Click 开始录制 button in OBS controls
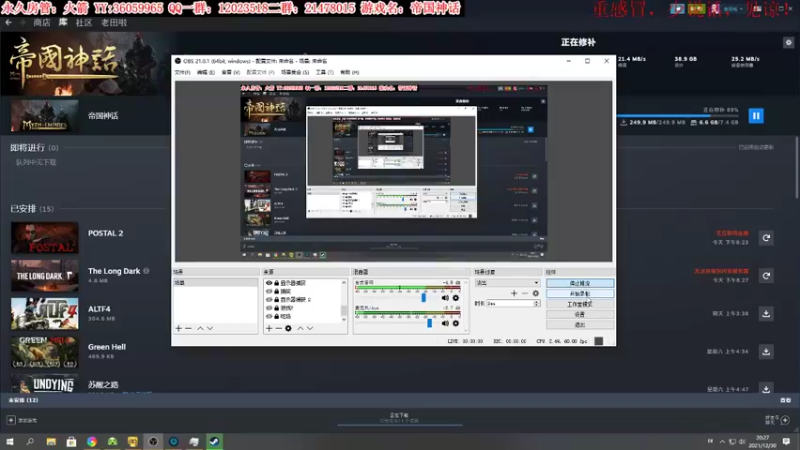800x450 pixels. 580,294
